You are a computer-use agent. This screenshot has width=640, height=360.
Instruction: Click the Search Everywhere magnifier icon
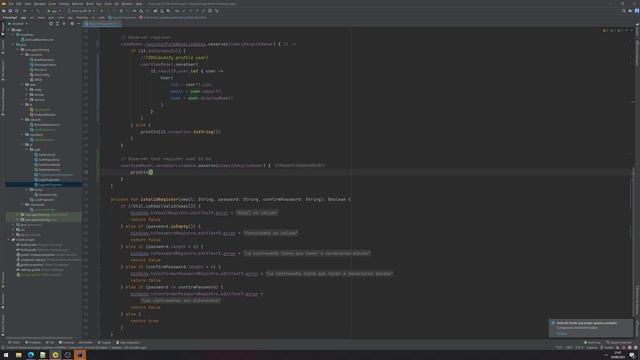tap(624, 11)
